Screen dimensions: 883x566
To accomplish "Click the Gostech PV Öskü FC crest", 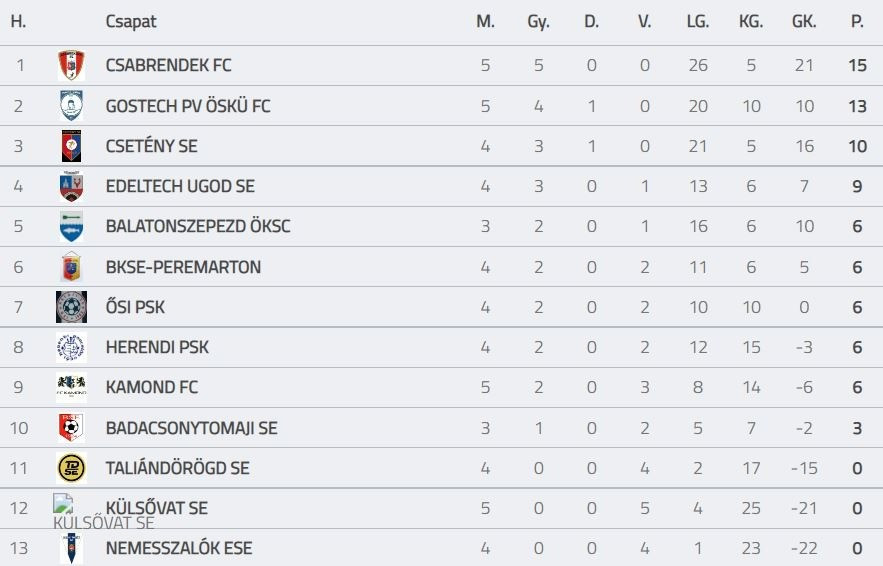I will [x=71, y=106].
